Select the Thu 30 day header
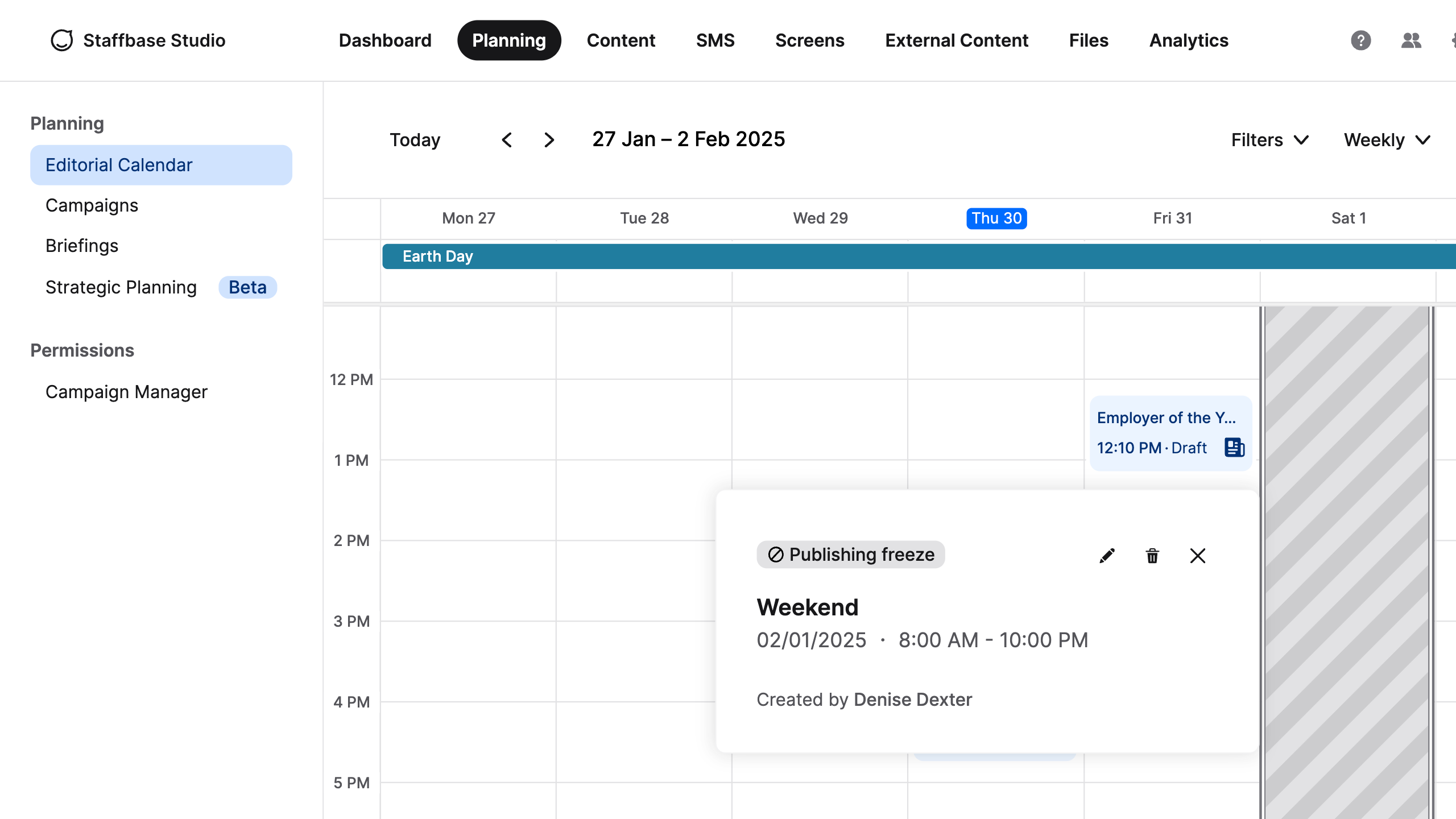The image size is (1456, 819). pyautogui.click(x=996, y=218)
